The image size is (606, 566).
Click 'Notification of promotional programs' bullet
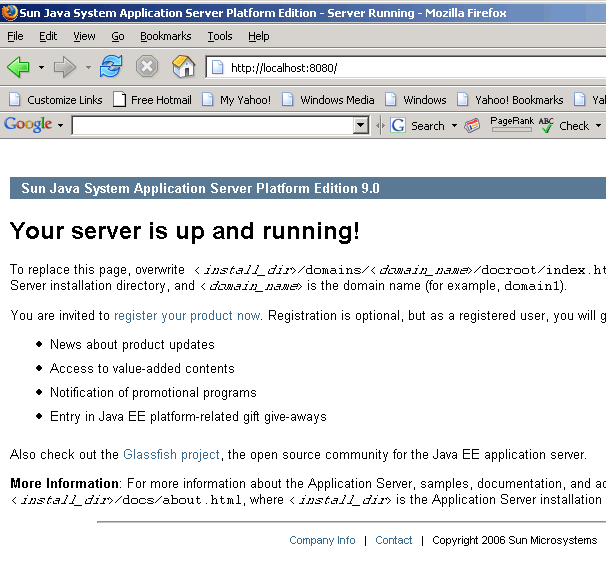[153, 393]
